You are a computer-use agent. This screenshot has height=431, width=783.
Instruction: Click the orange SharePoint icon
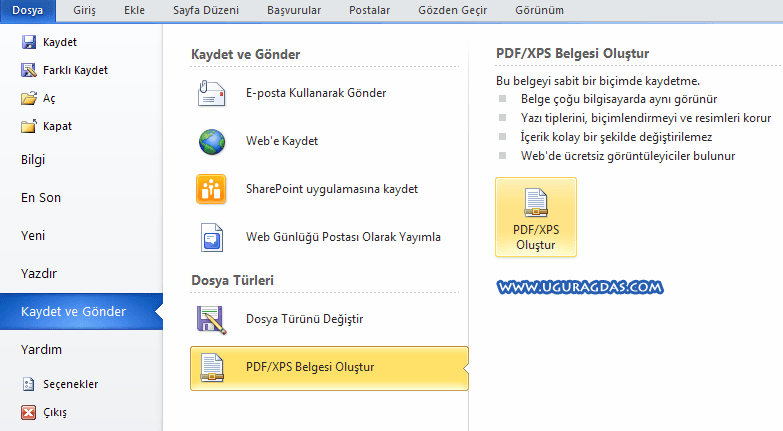pos(212,189)
